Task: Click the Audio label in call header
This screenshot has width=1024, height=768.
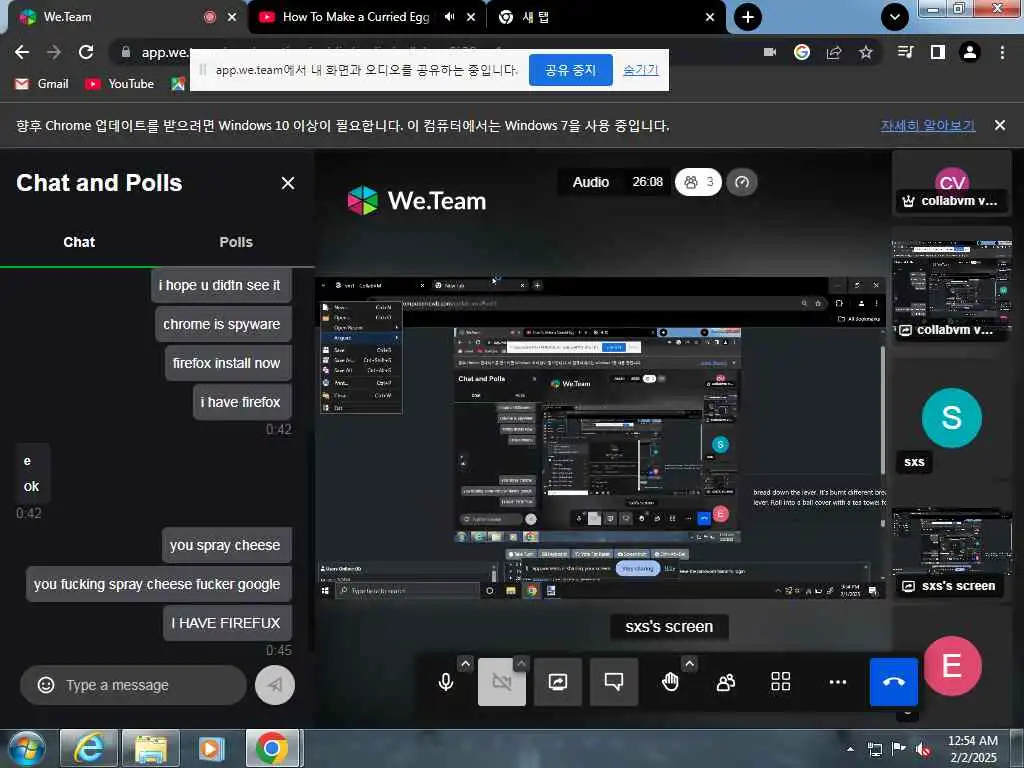Action: [x=591, y=182]
